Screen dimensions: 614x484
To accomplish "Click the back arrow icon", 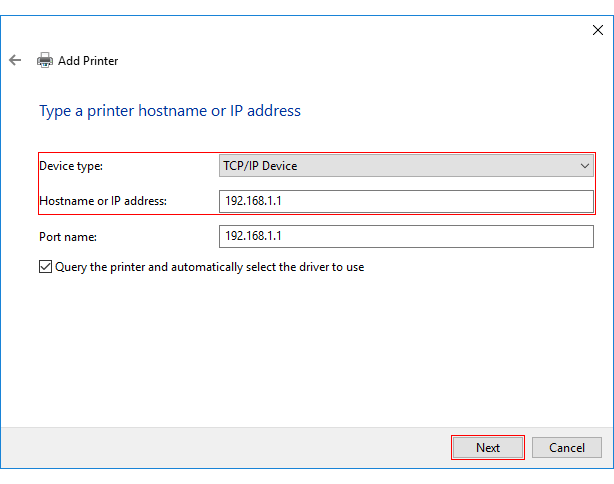I will pyautogui.click(x=15, y=60).
